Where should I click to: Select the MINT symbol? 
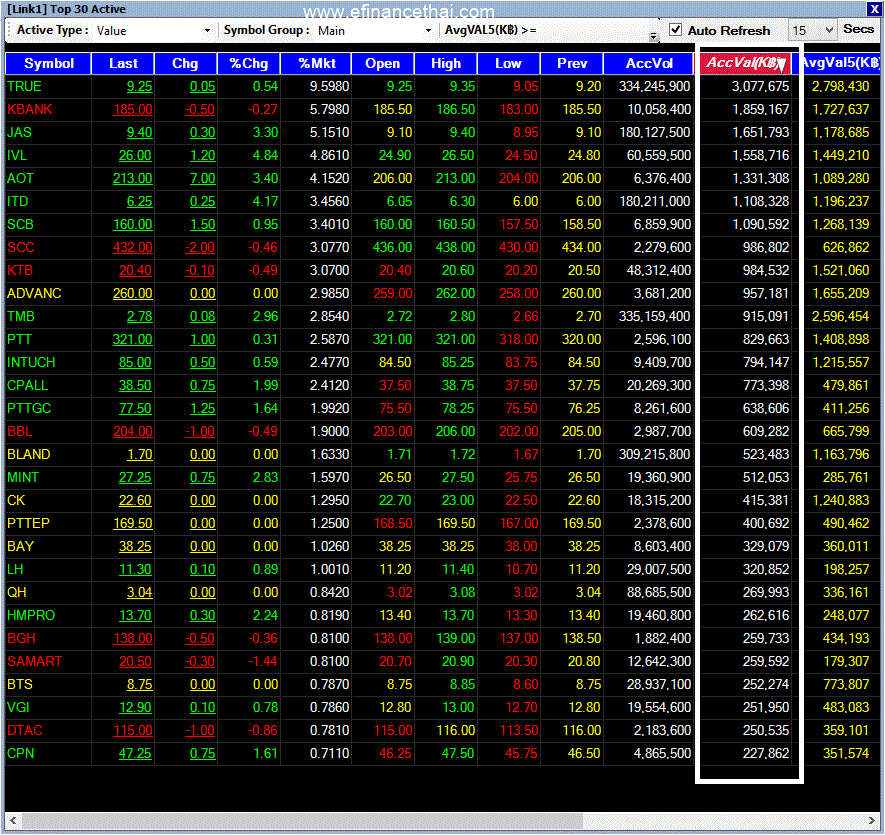[23, 478]
